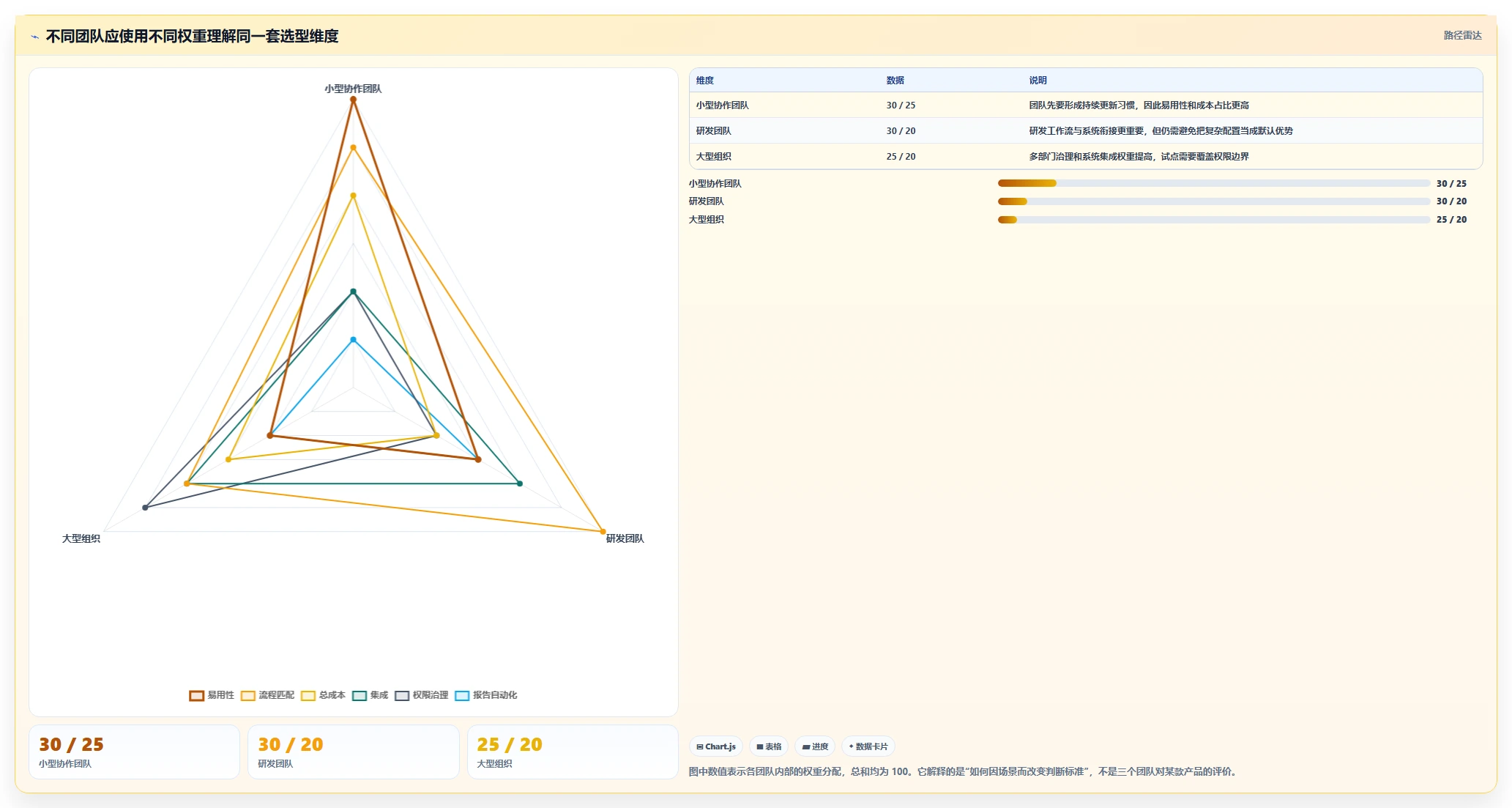
Task: Click the 进度 tag
Action: [x=815, y=746]
